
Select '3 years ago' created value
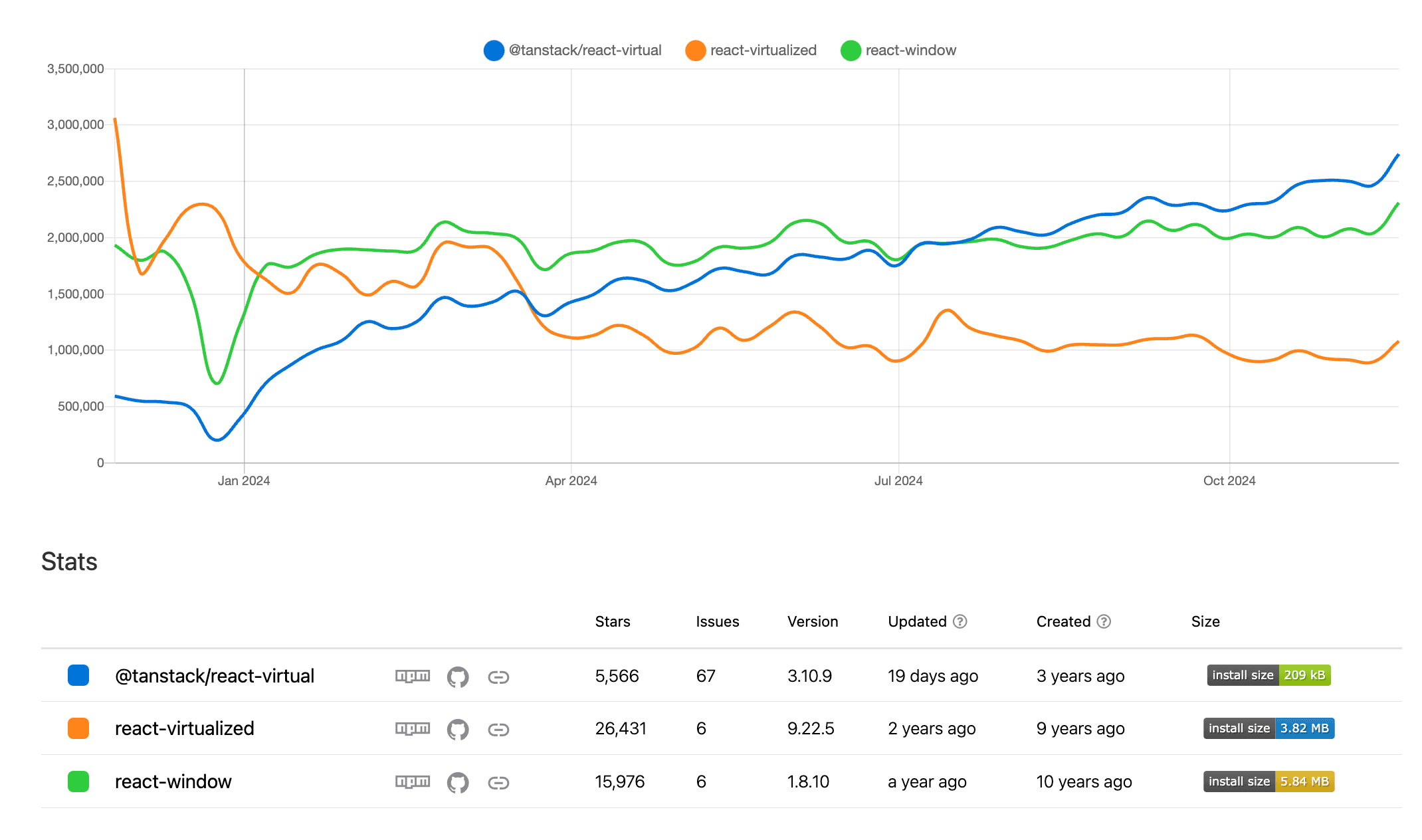[x=1080, y=676]
